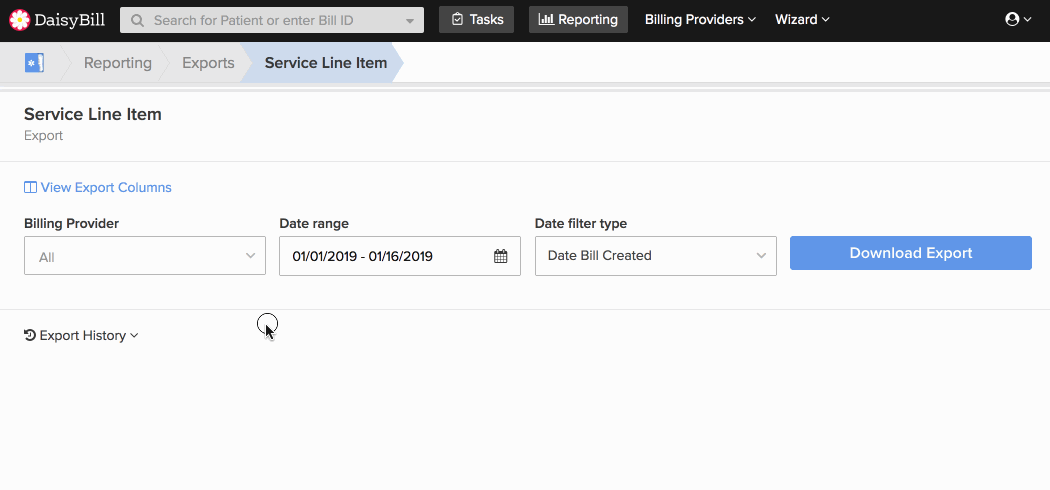Open the address book home breadcrumb icon
This screenshot has height=490, width=1050.
tap(34, 63)
